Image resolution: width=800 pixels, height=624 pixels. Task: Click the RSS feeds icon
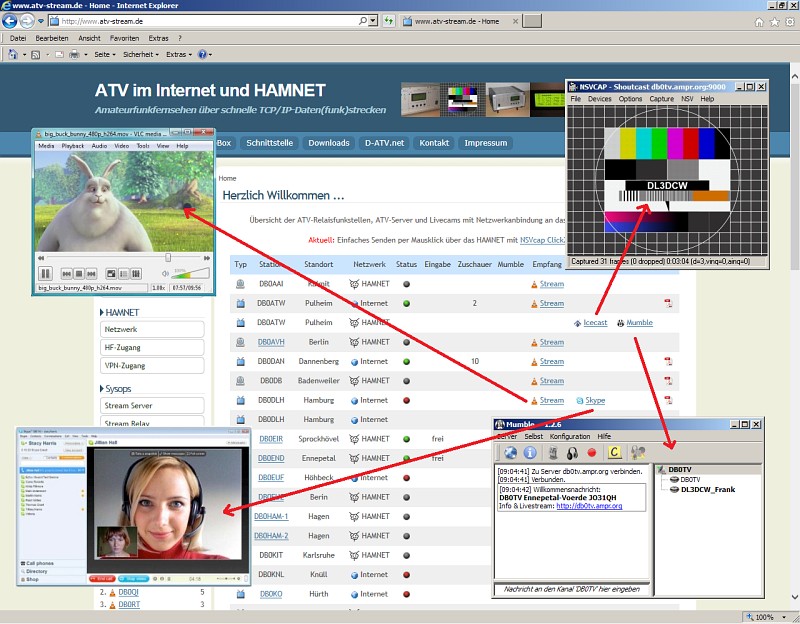36,55
